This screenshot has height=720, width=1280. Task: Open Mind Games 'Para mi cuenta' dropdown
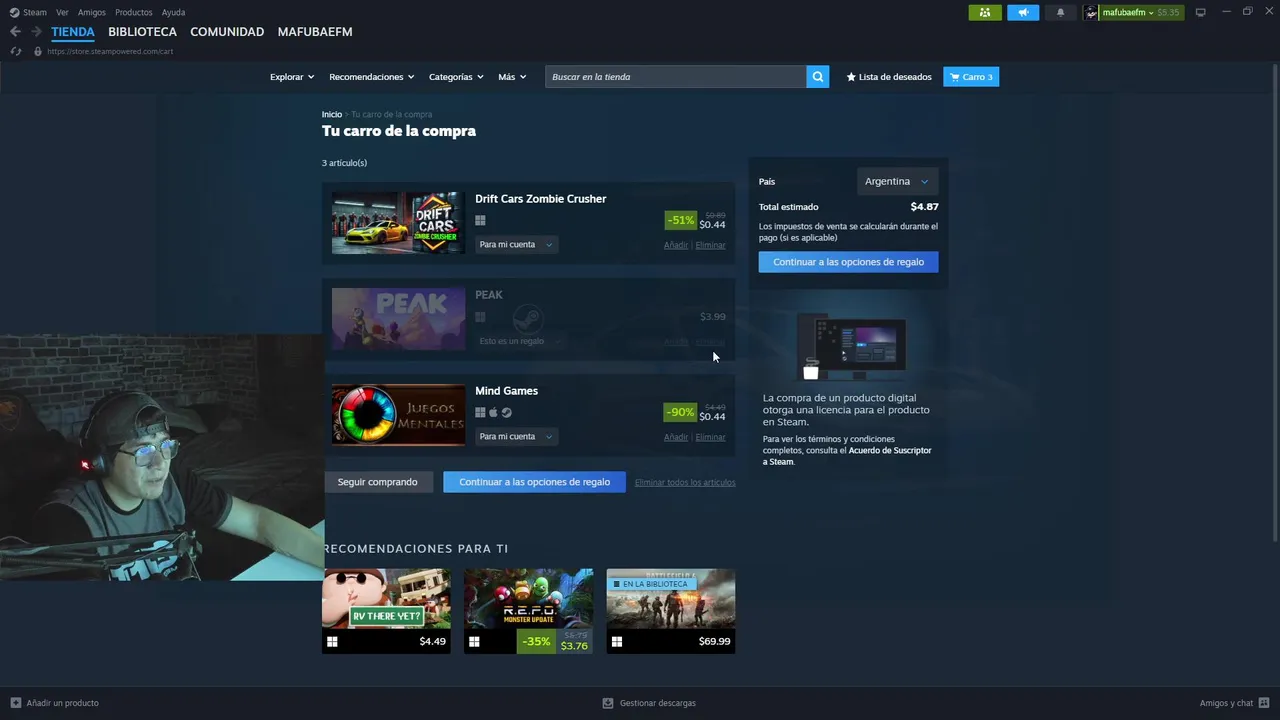click(x=515, y=437)
